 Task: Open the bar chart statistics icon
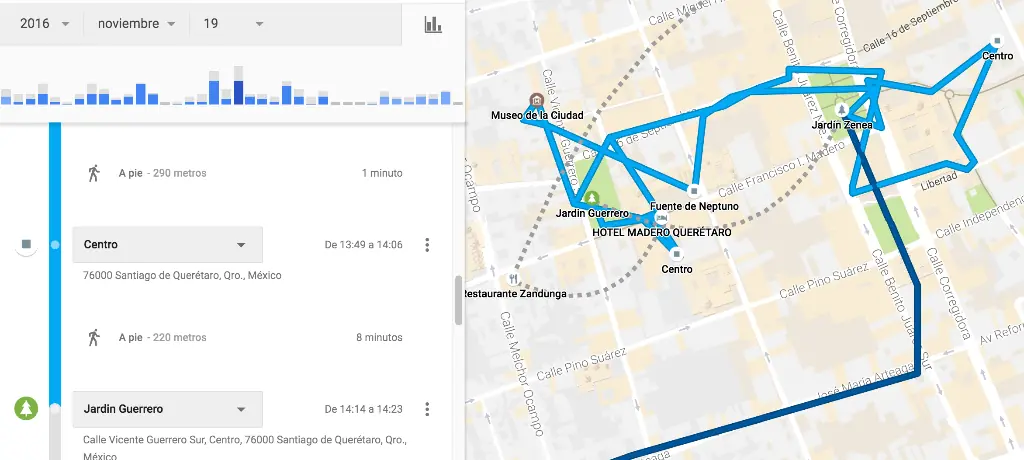(x=433, y=24)
